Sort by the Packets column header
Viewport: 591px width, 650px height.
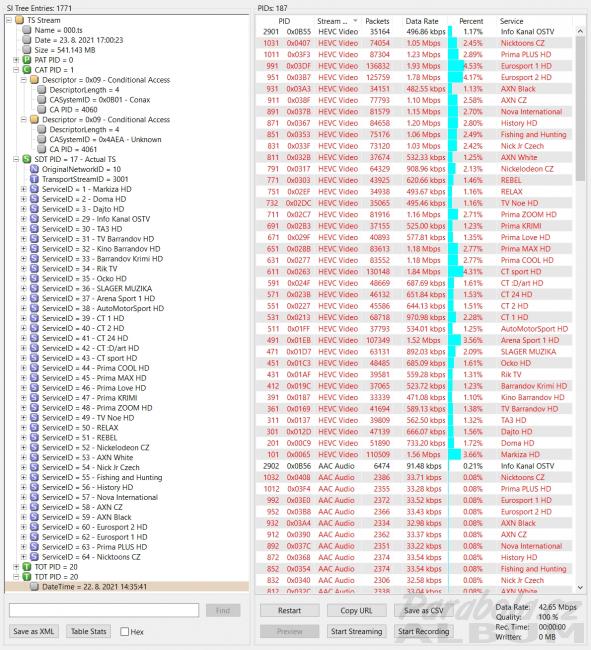coord(377,21)
